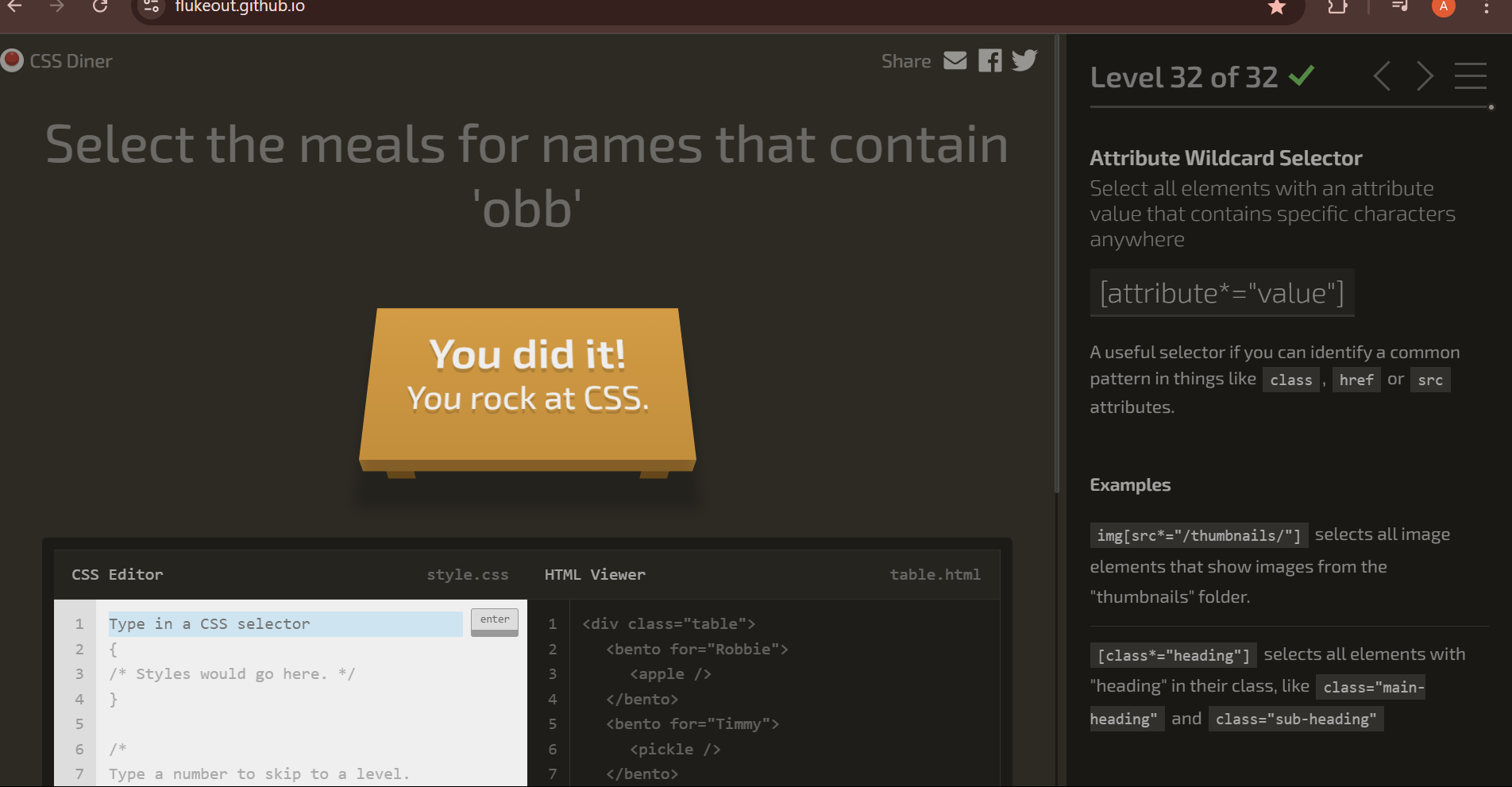
Task: Click the pickle element in HTML viewer
Action: tap(674, 750)
